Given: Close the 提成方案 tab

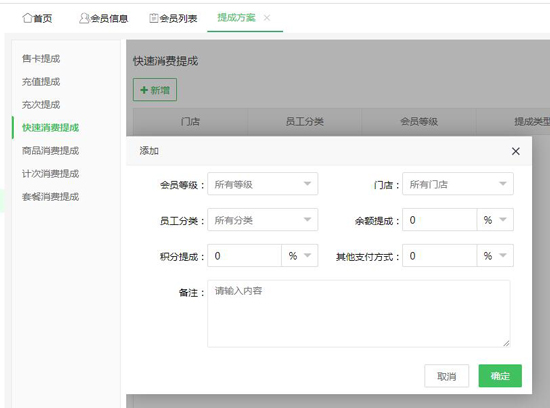Looking at the screenshot, I should point(267,18).
